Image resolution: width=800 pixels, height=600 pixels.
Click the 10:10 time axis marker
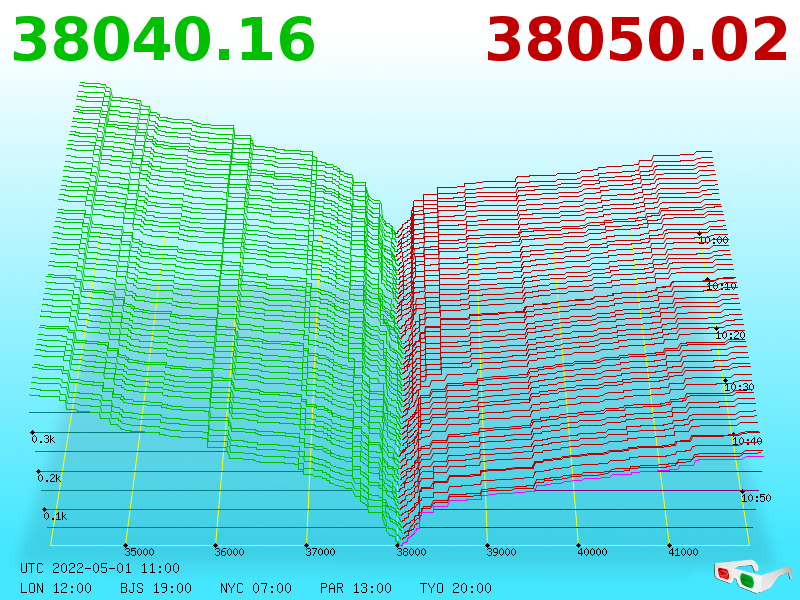tap(722, 286)
